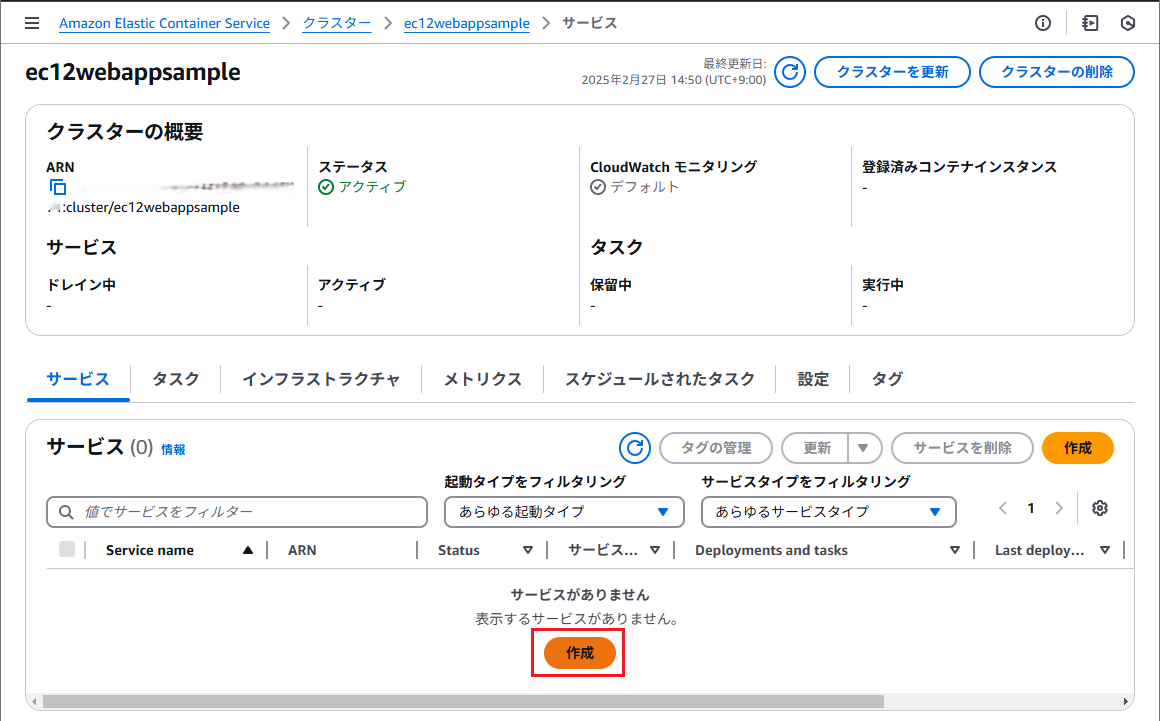Switch to the タスク tab
This screenshot has height=721, width=1160.
click(x=175, y=379)
